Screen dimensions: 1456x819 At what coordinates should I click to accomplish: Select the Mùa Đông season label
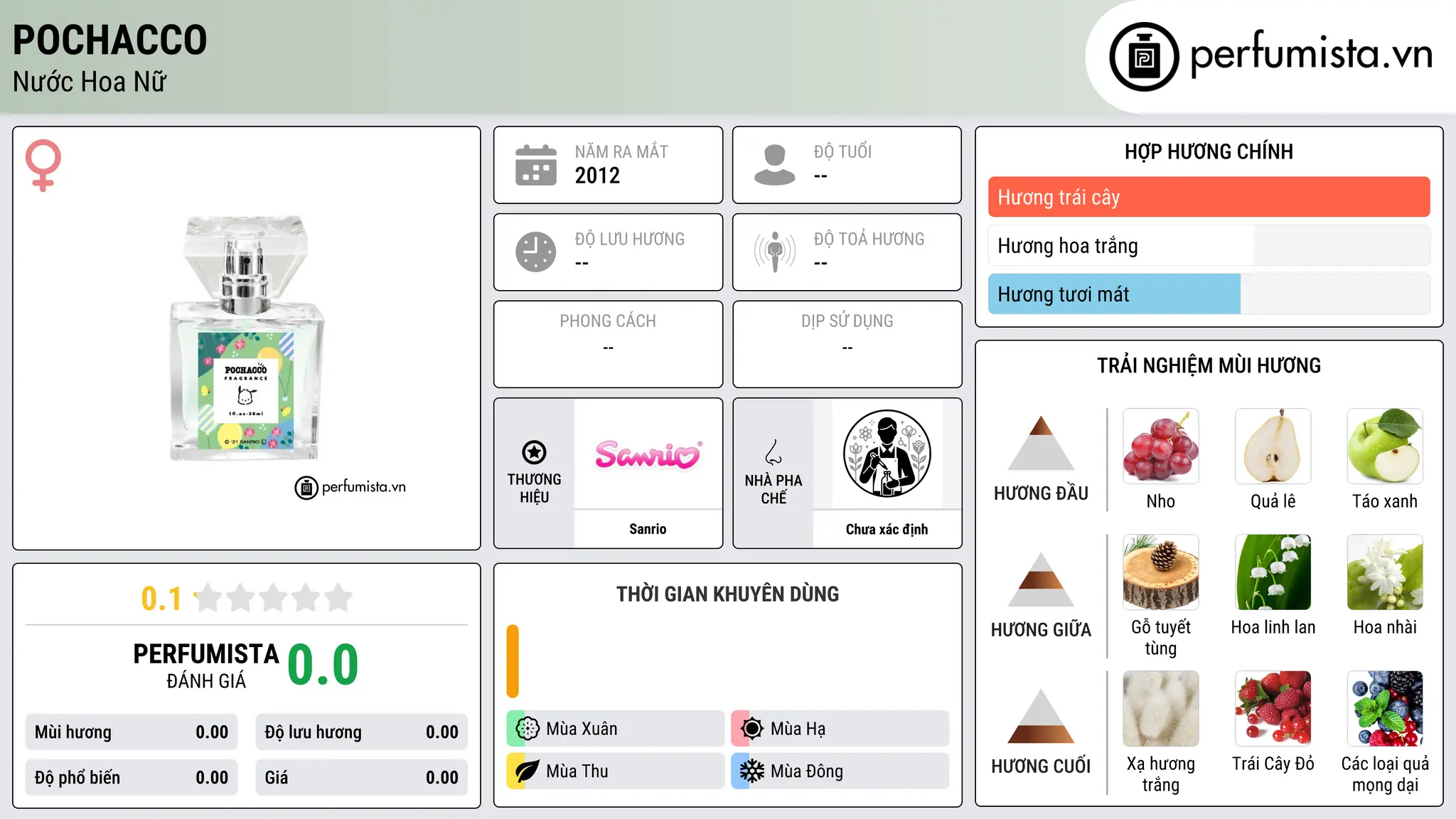(x=807, y=771)
